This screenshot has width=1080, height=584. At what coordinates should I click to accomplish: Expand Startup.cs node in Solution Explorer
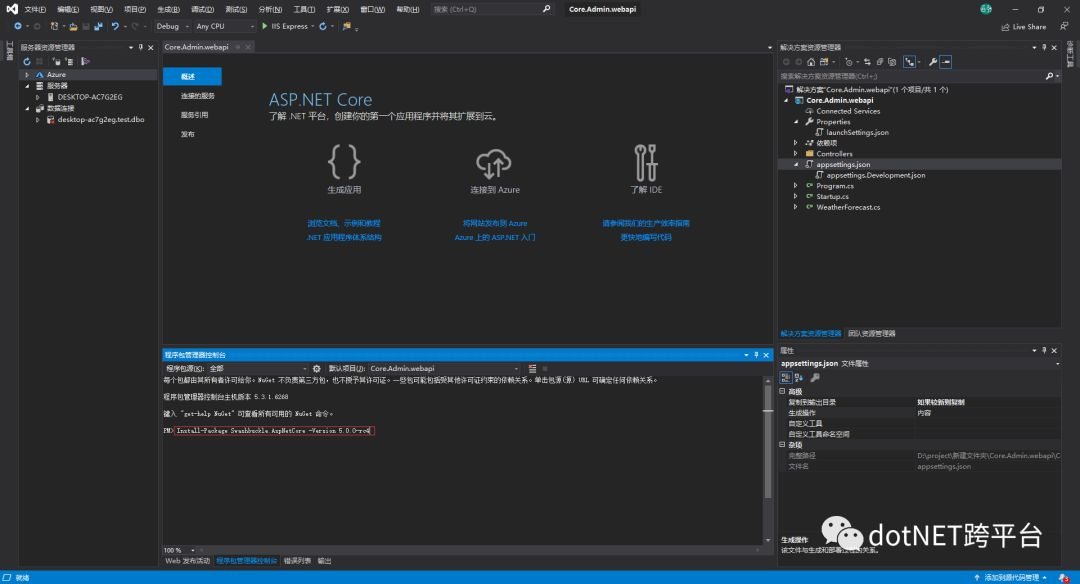click(x=796, y=196)
